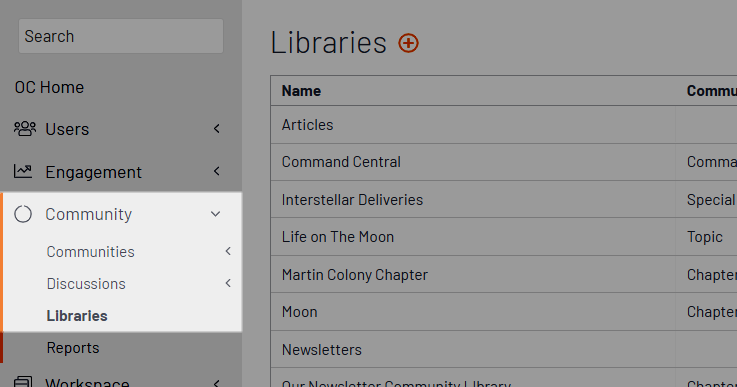Open the Interstellar Deliveries library
737x387 pixels.
pos(353,199)
